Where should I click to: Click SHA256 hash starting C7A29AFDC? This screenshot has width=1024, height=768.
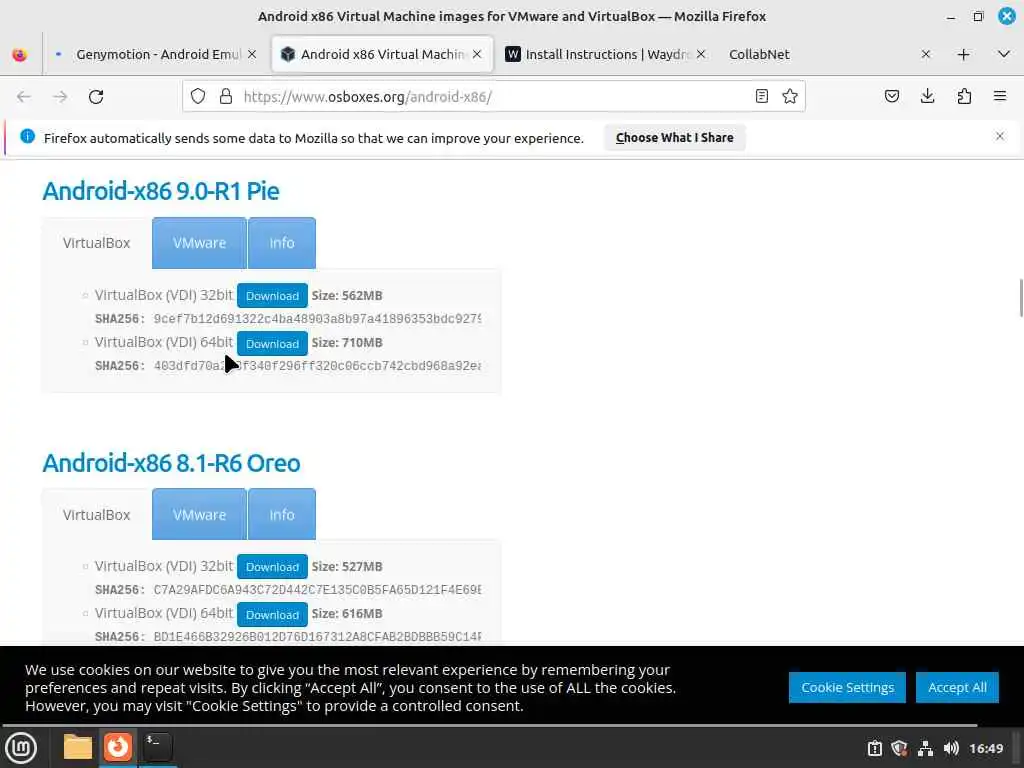coord(317,590)
